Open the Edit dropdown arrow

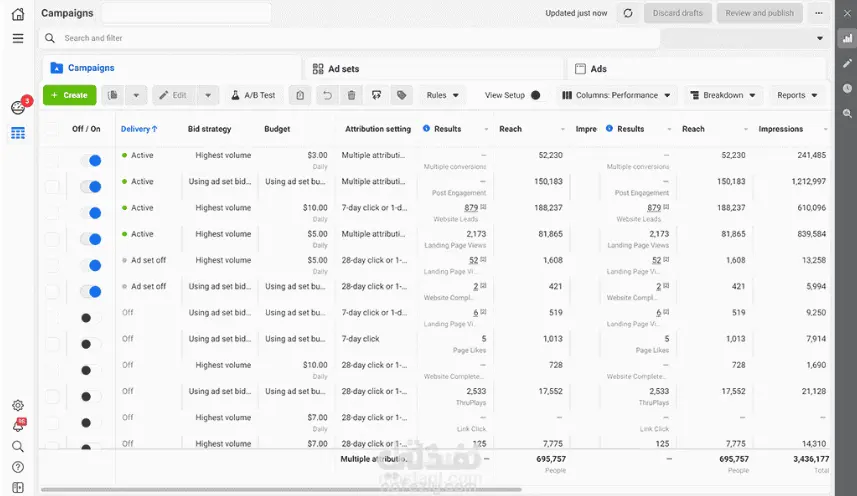click(x=208, y=95)
